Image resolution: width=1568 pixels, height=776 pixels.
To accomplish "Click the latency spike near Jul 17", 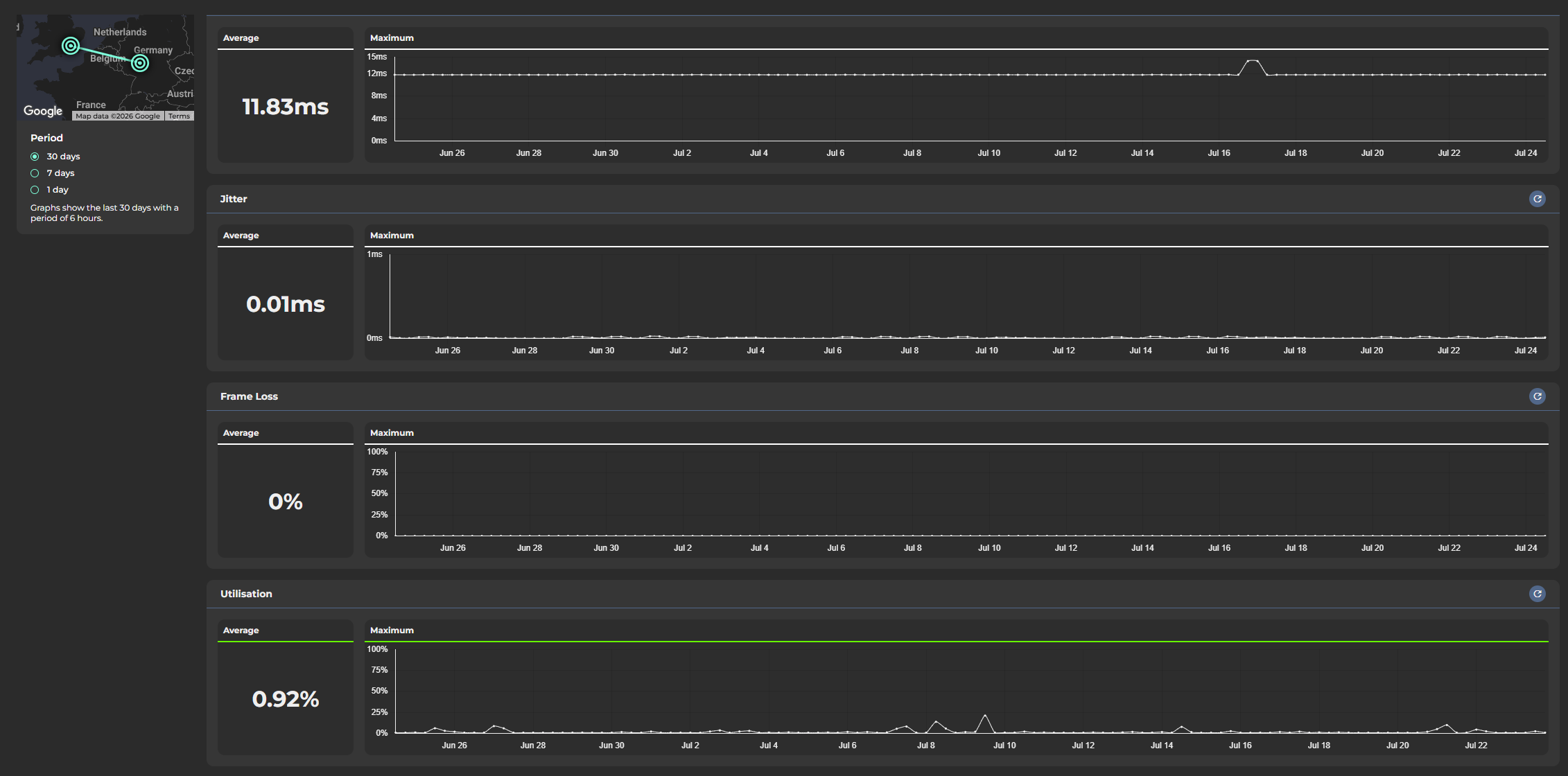I will point(1252,61).
